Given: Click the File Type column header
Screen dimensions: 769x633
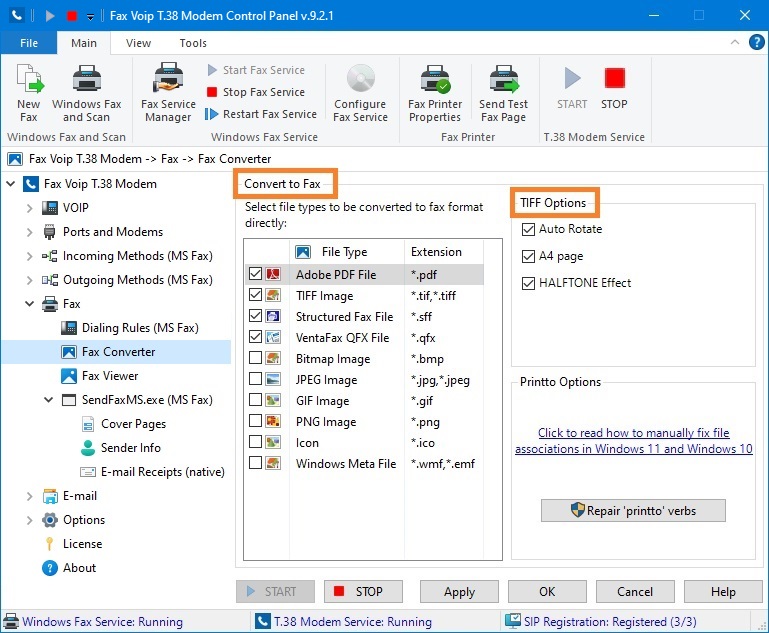Looking at the screenshot, I should [347, 252].
